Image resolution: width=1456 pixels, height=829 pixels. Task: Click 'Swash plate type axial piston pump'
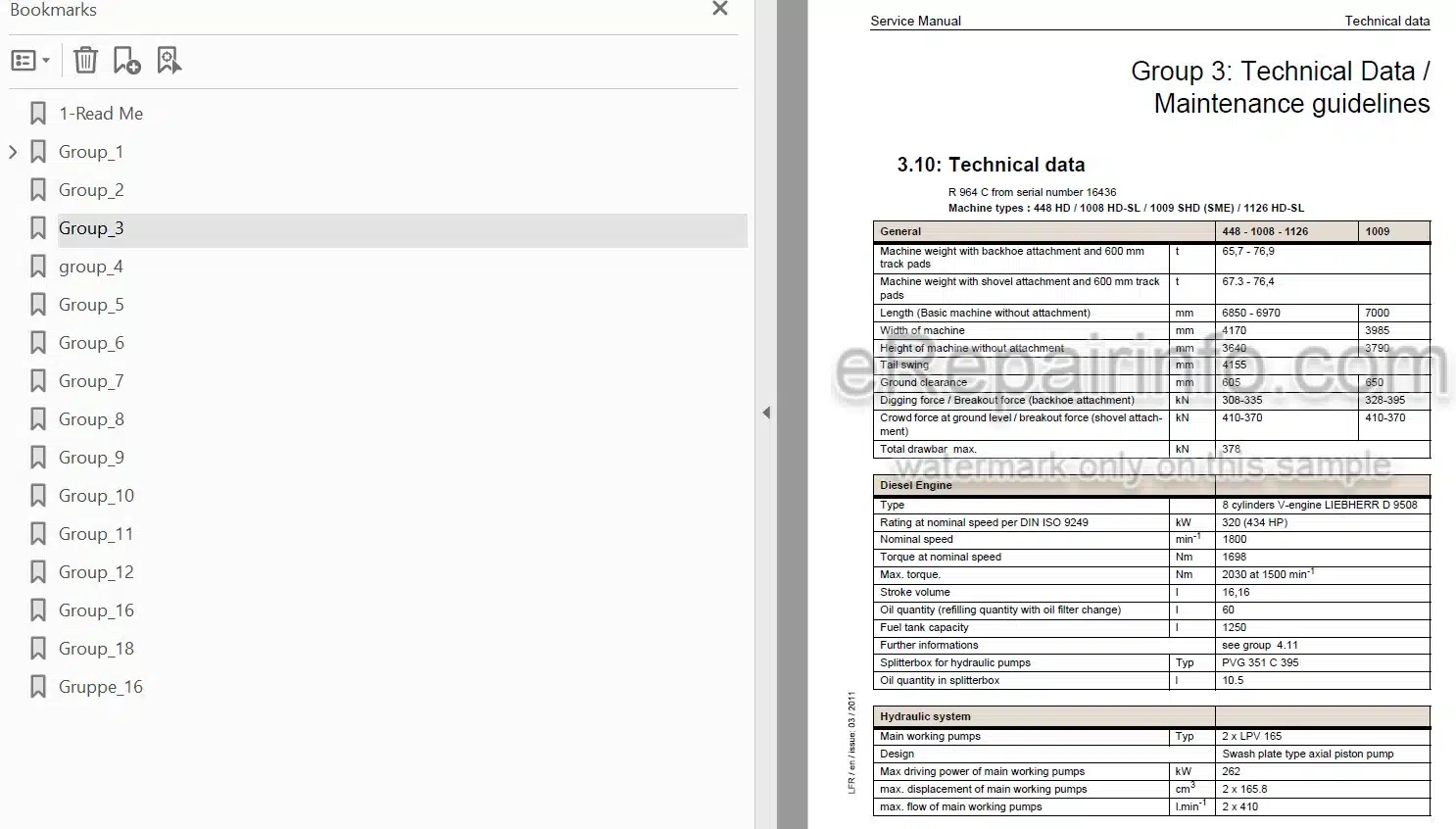[x=1308, y=754]
